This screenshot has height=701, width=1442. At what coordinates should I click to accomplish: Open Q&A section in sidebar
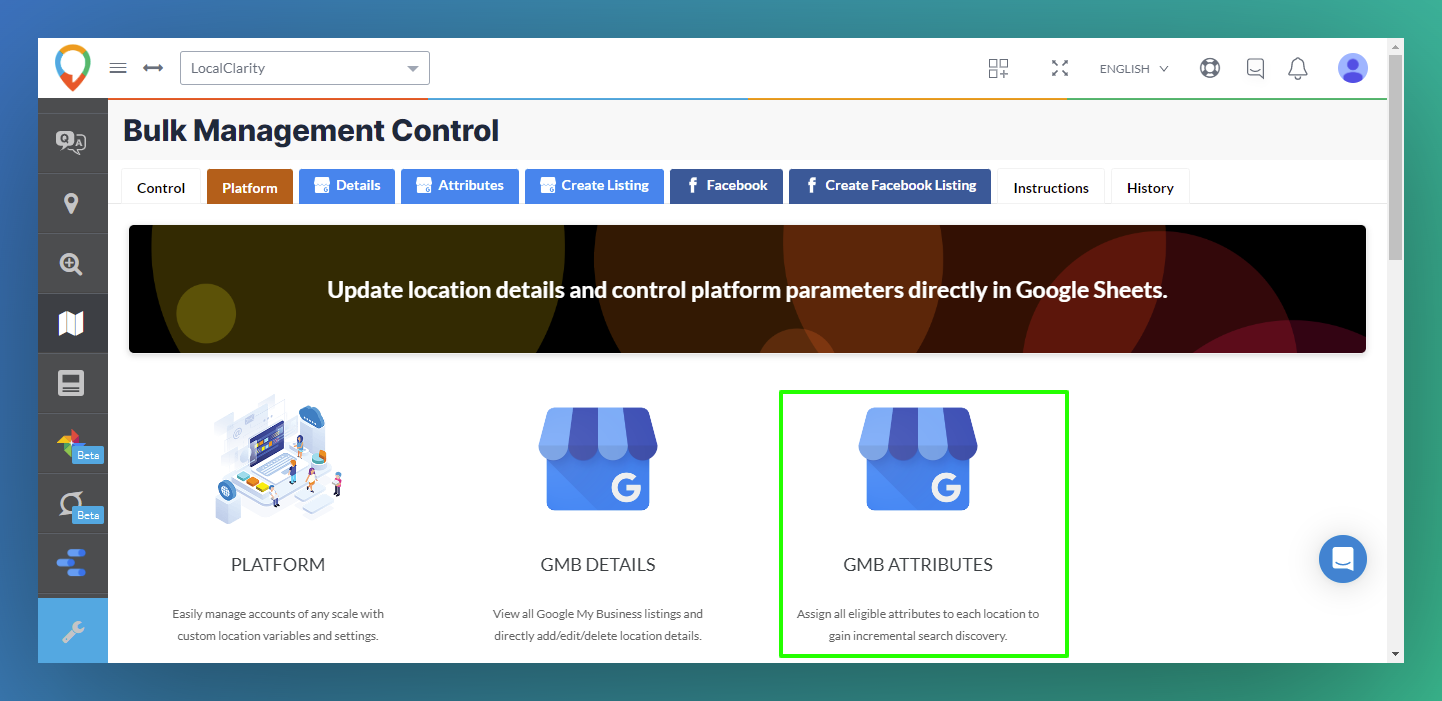[x=71, y=143]
